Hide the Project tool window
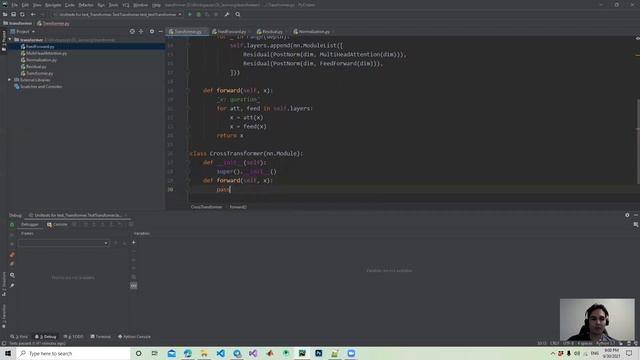This screenshot has height=360, width=640. point(160,31)
